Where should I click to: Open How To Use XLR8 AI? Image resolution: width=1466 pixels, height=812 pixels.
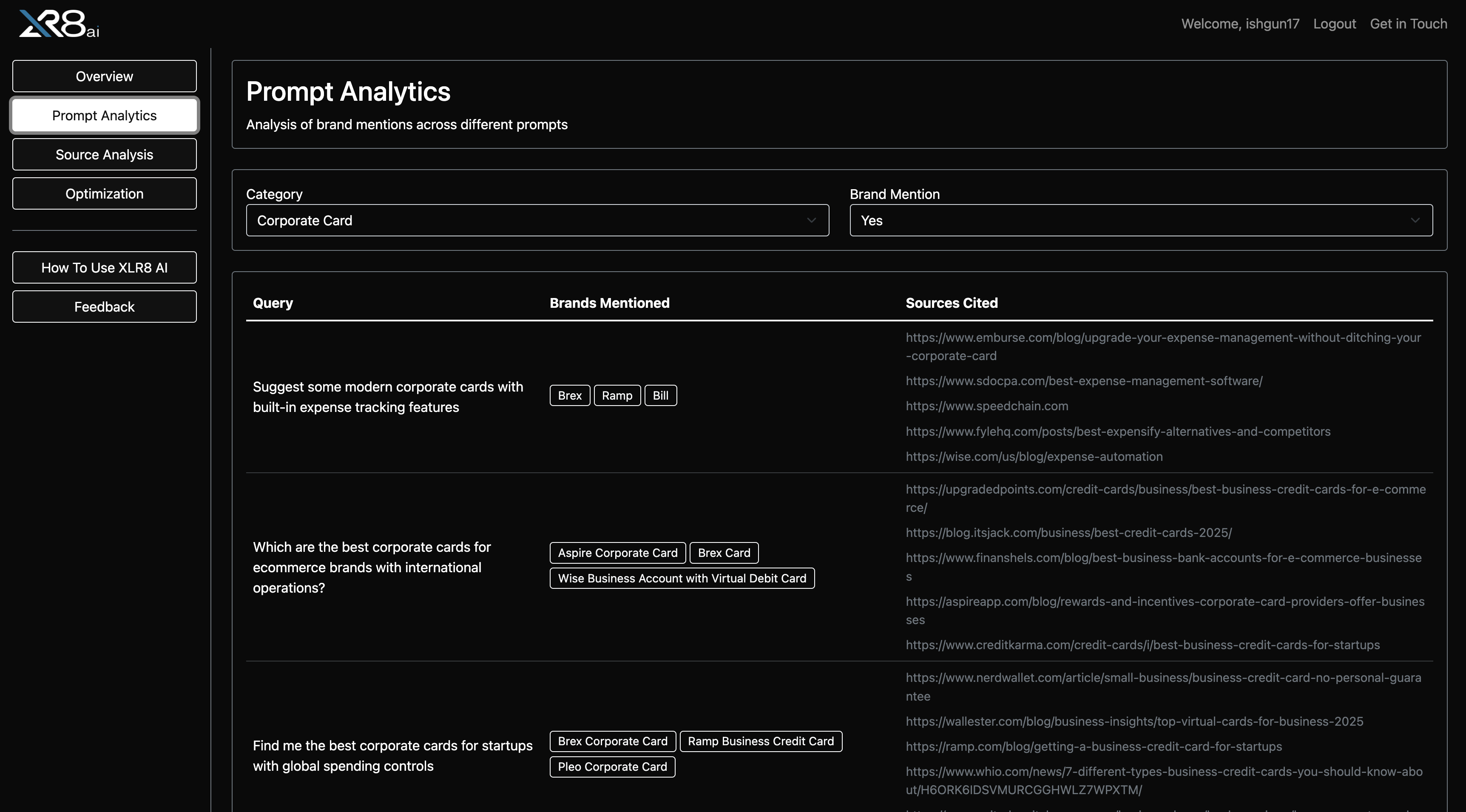click(104, 267)
